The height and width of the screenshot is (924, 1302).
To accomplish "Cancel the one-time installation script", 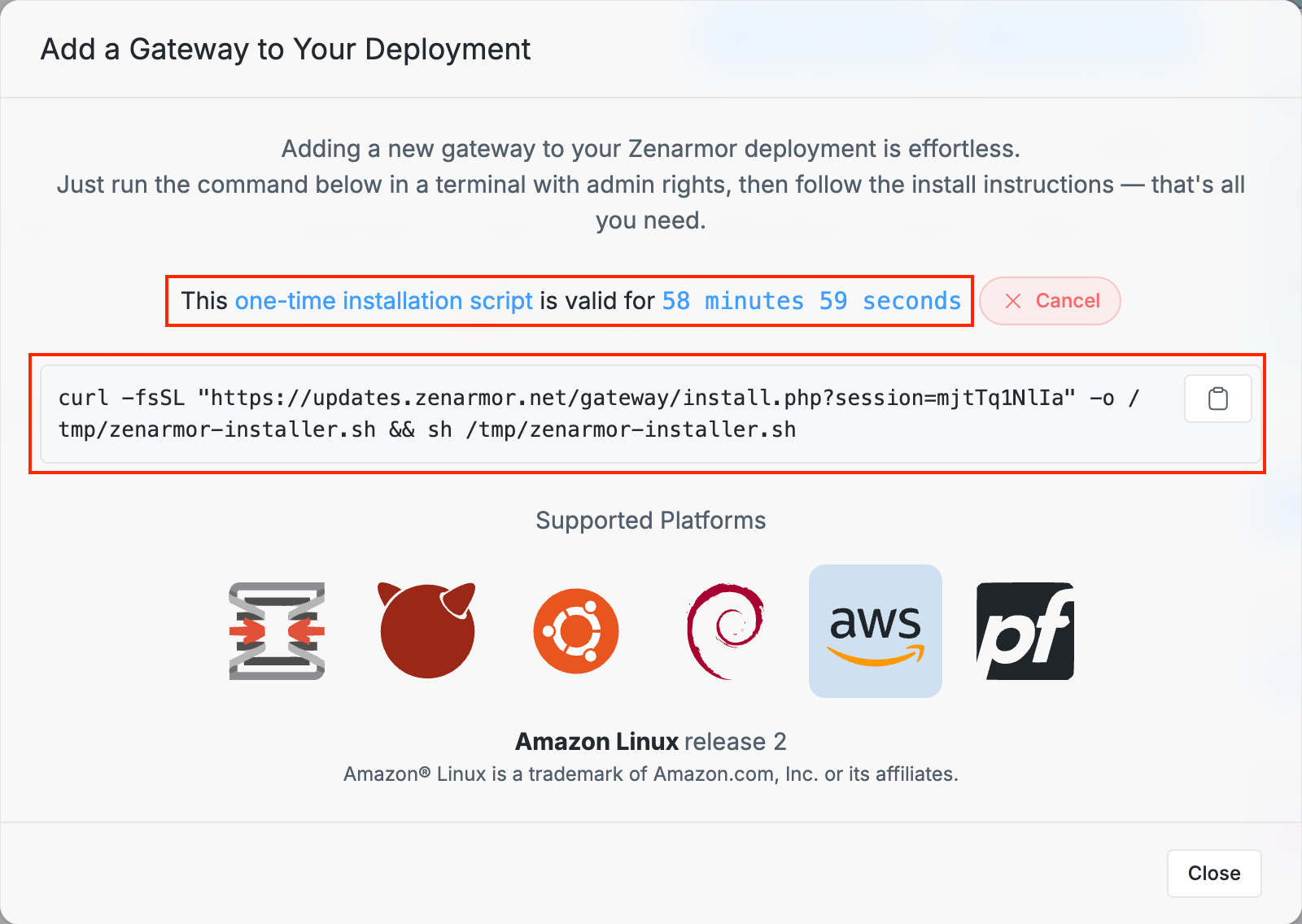I will click(x=1050, y=301).
